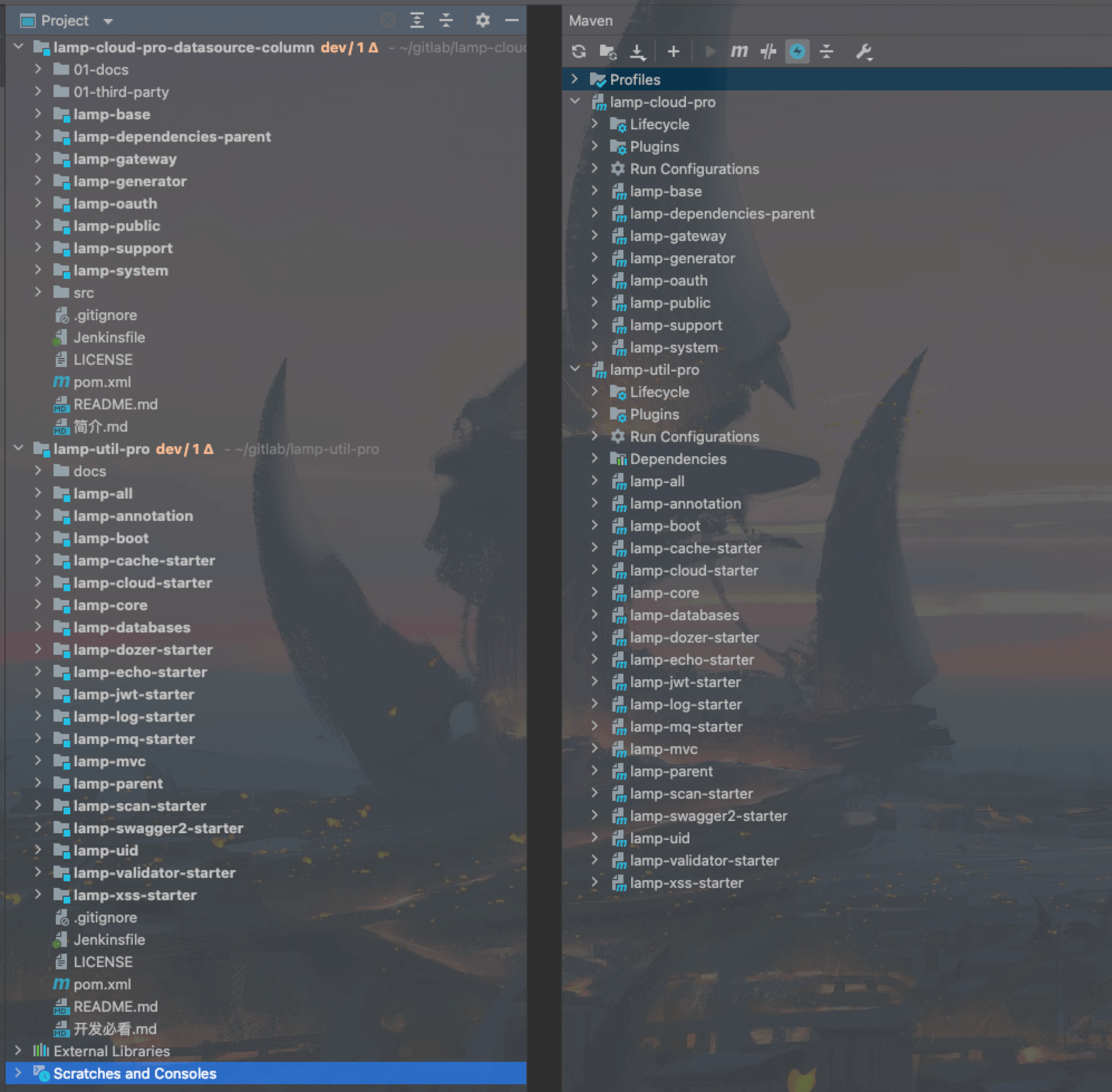The image size is (1112, 1092).
Task: Click Expand All icon in Project panel
Action: pos(417,21)
